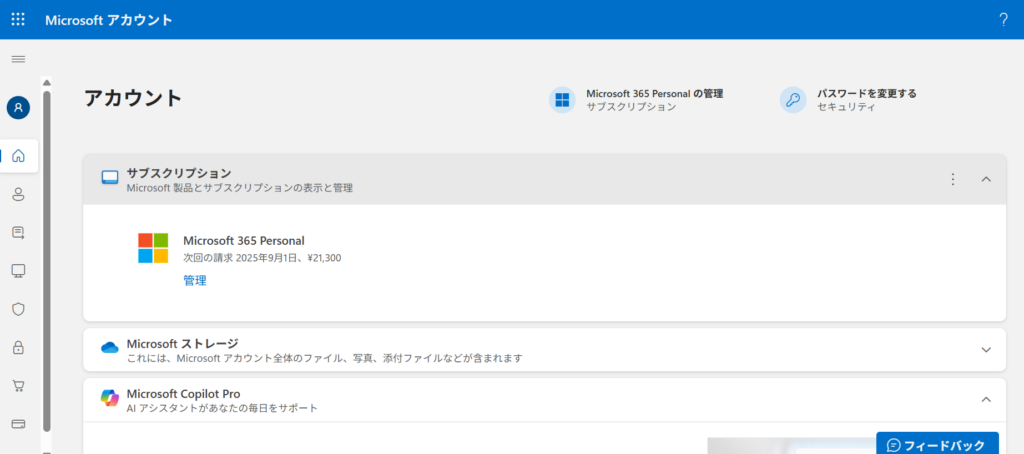The width and height of the screenshot is (1024, 454).
Task: Click the scrollbar up arrow
Action: tap(46, 82)
